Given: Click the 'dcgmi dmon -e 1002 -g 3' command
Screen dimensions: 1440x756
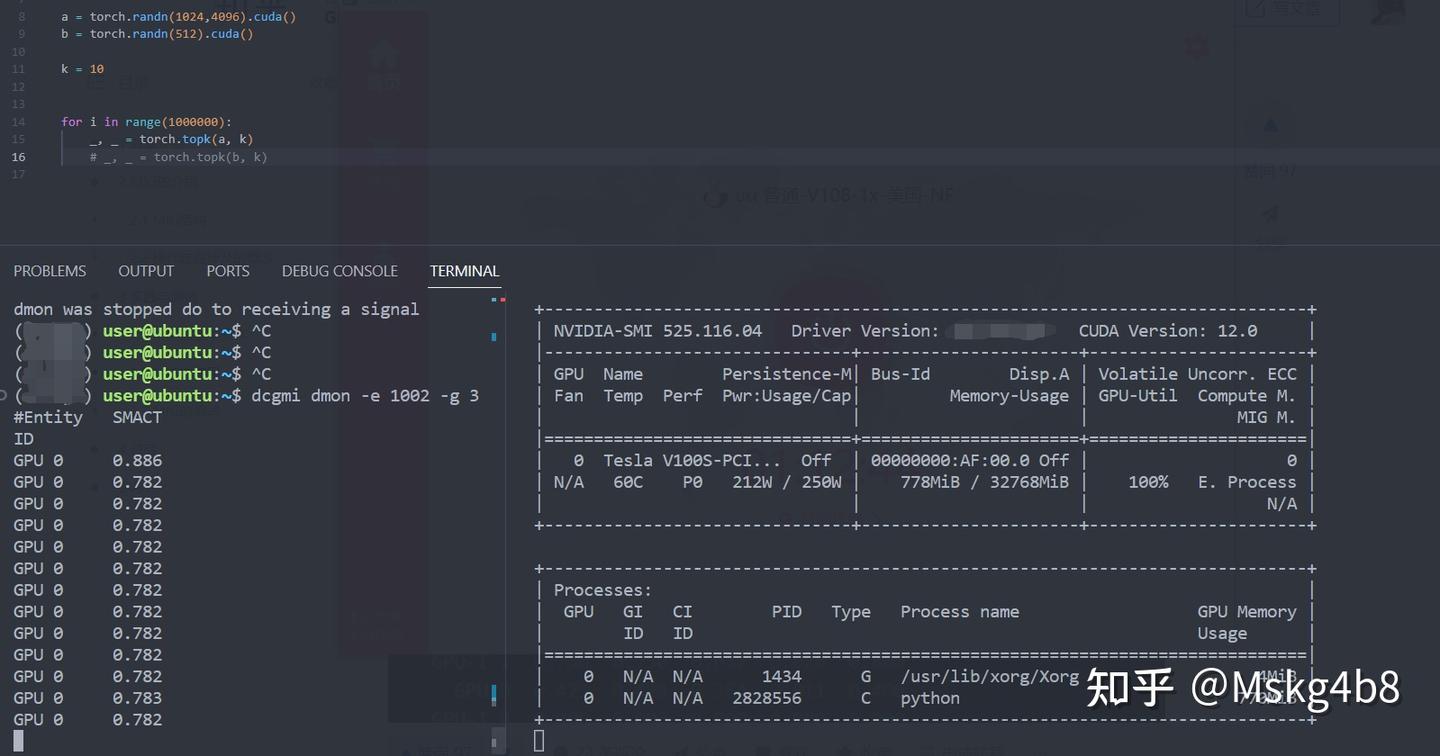Looking at the screenshot, I should pyautogui.click(x=365, y=396).
